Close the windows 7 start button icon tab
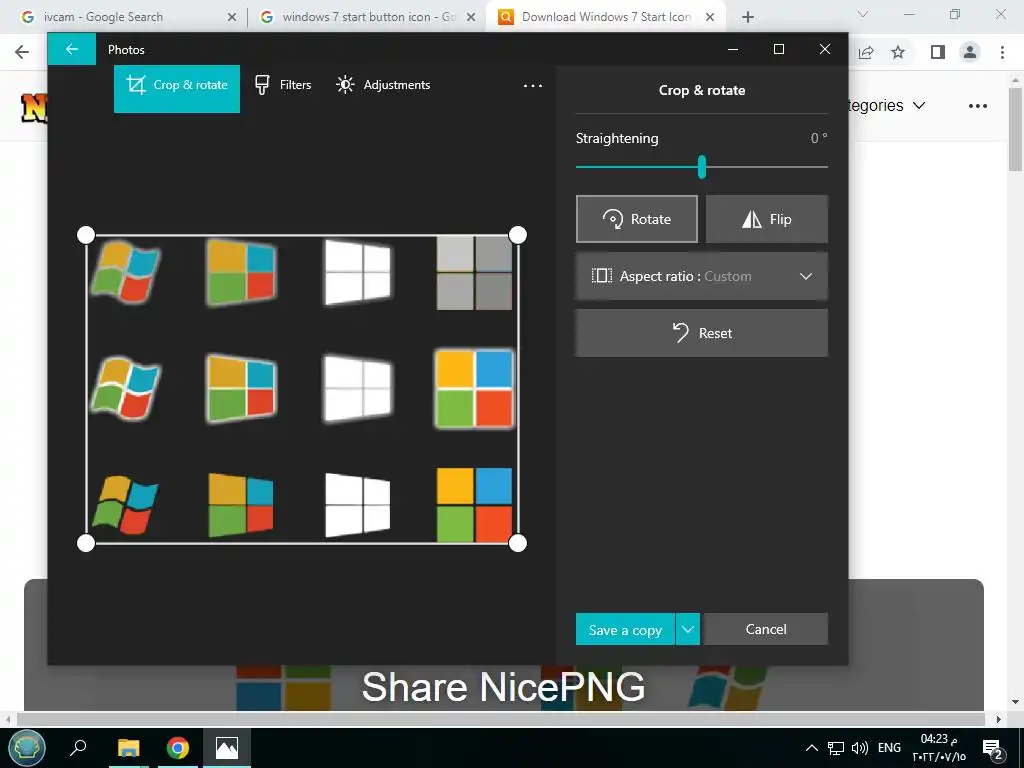The width and height of the screenshot is (1024, 768). [471, 18]
